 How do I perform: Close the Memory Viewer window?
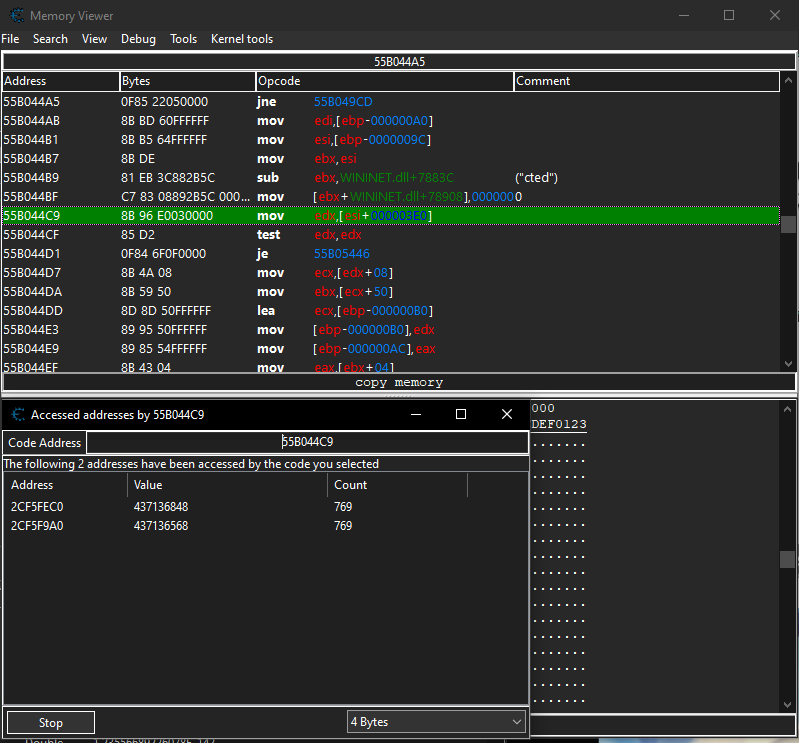point(775,15)
